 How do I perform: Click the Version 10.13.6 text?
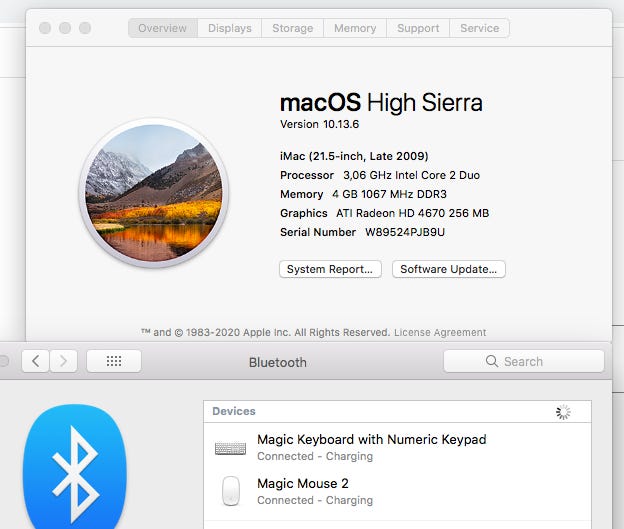click(319, 124)
